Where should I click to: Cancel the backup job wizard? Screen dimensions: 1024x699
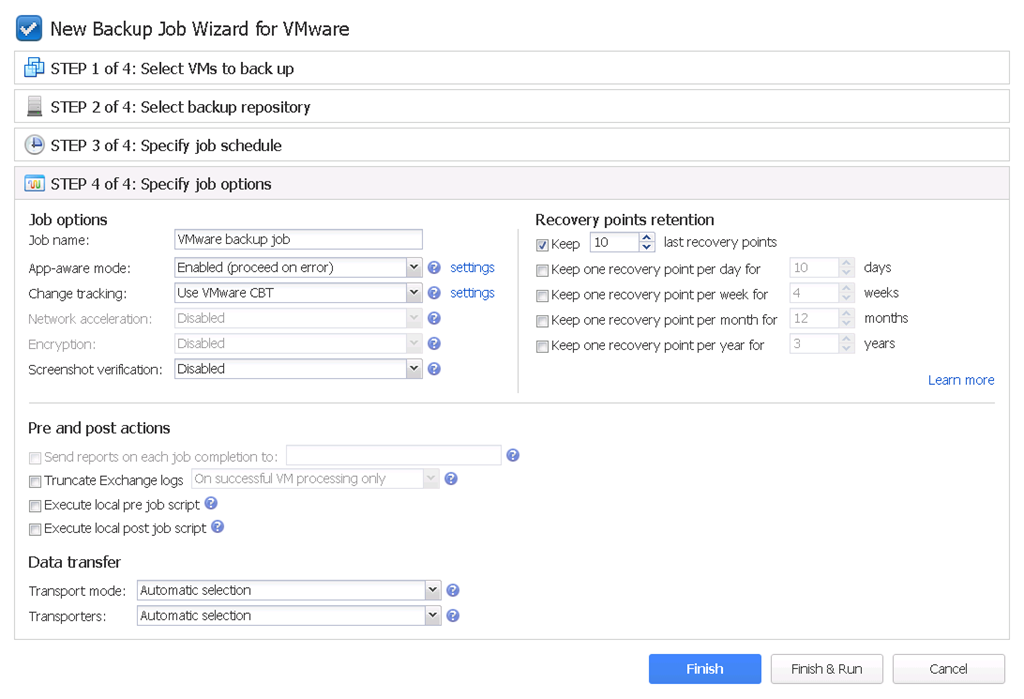[x=948, y=669]
